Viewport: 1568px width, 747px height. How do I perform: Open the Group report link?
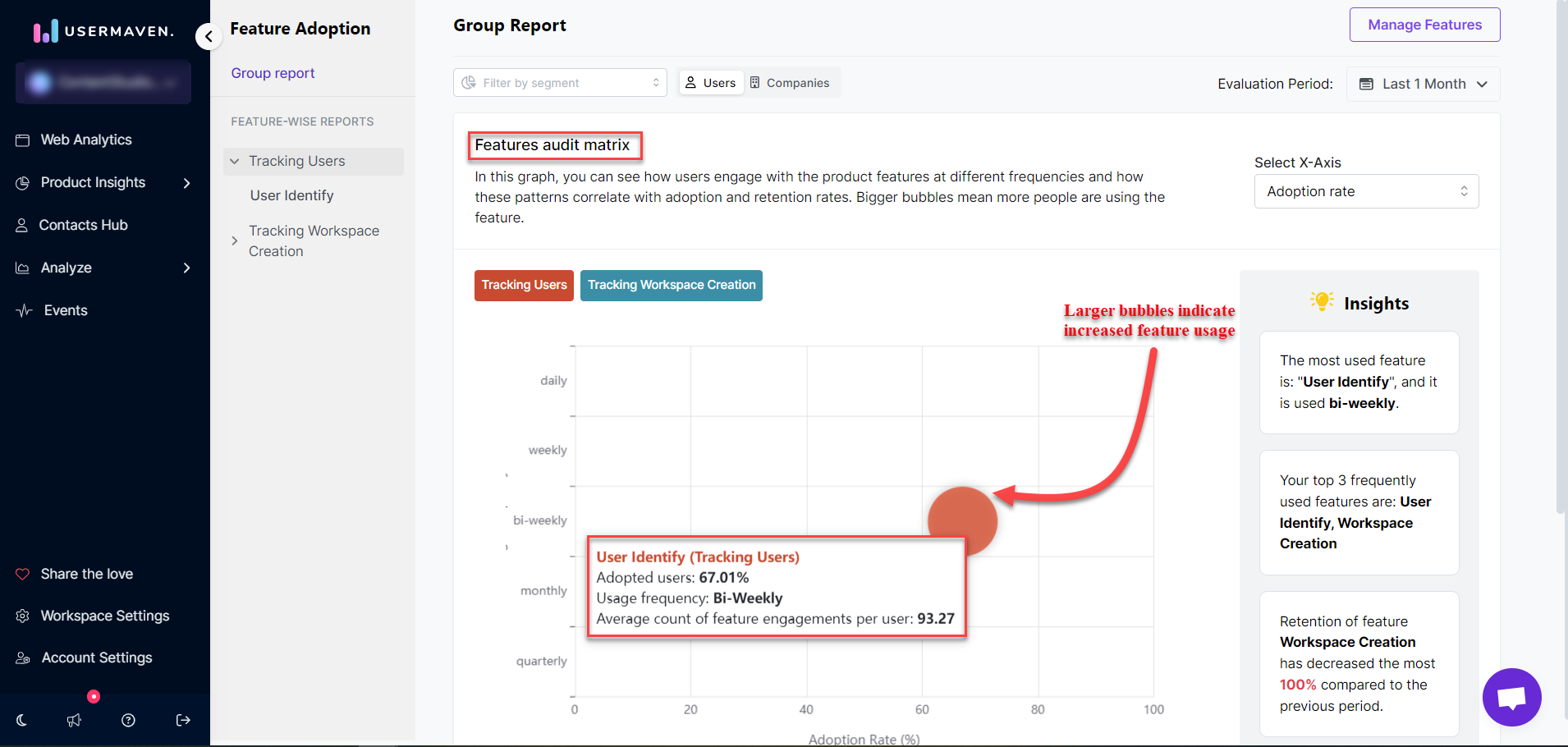[x=273, y=73]
